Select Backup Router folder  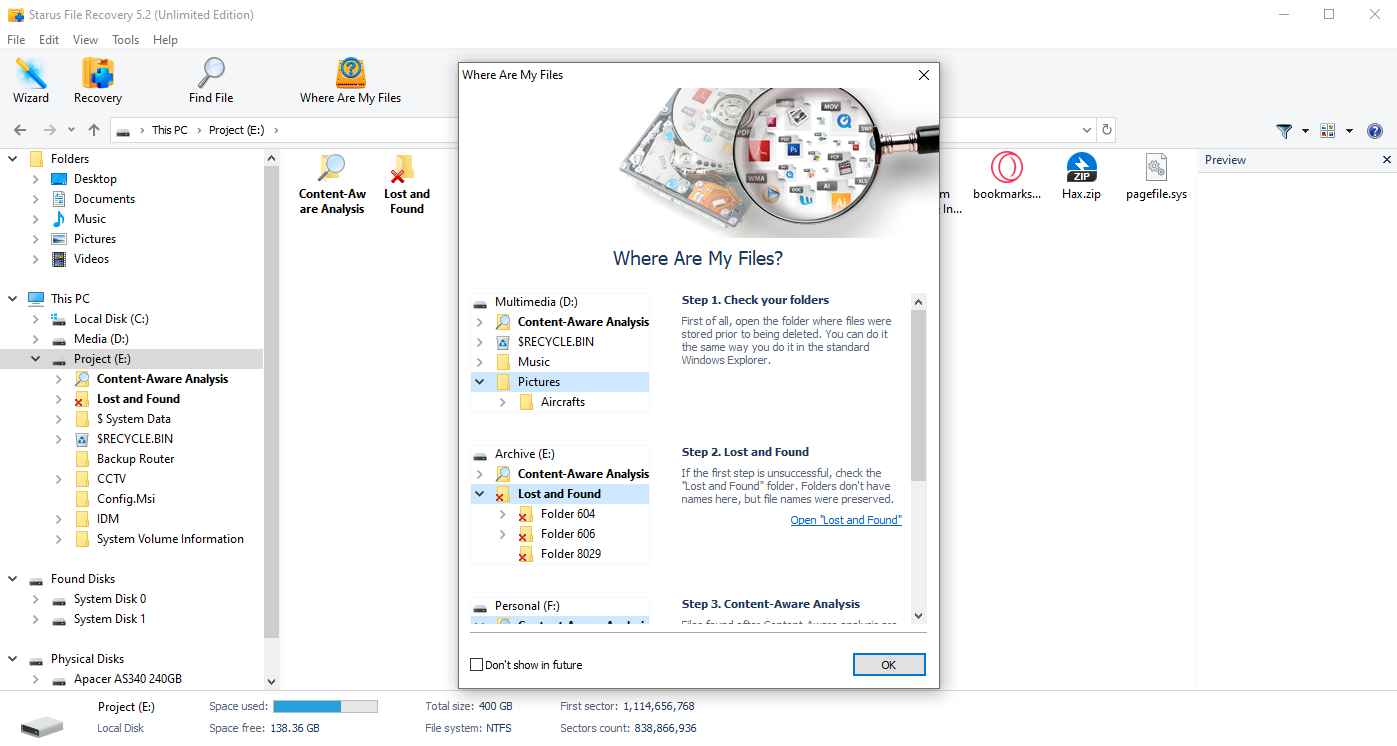tap(136, 459)
